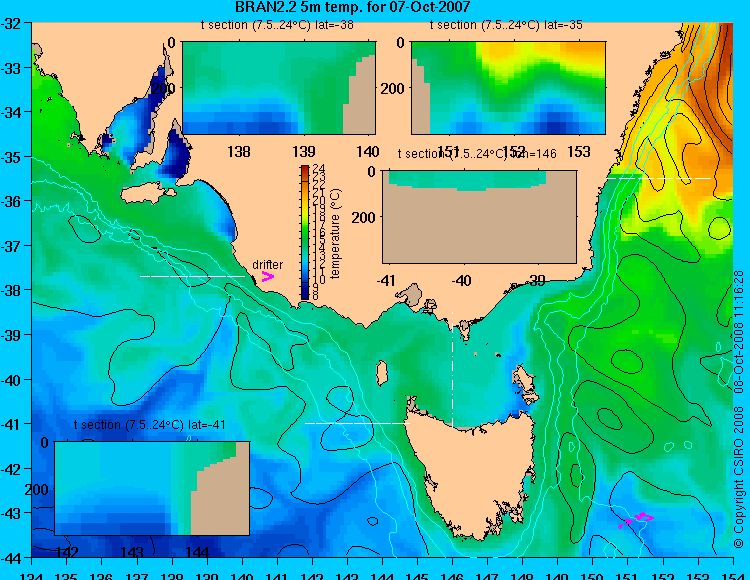Viewport: 750px width, 580px height.
Task: Click the 200 depth label of lat=-35 inset
Action: (393, 88)
